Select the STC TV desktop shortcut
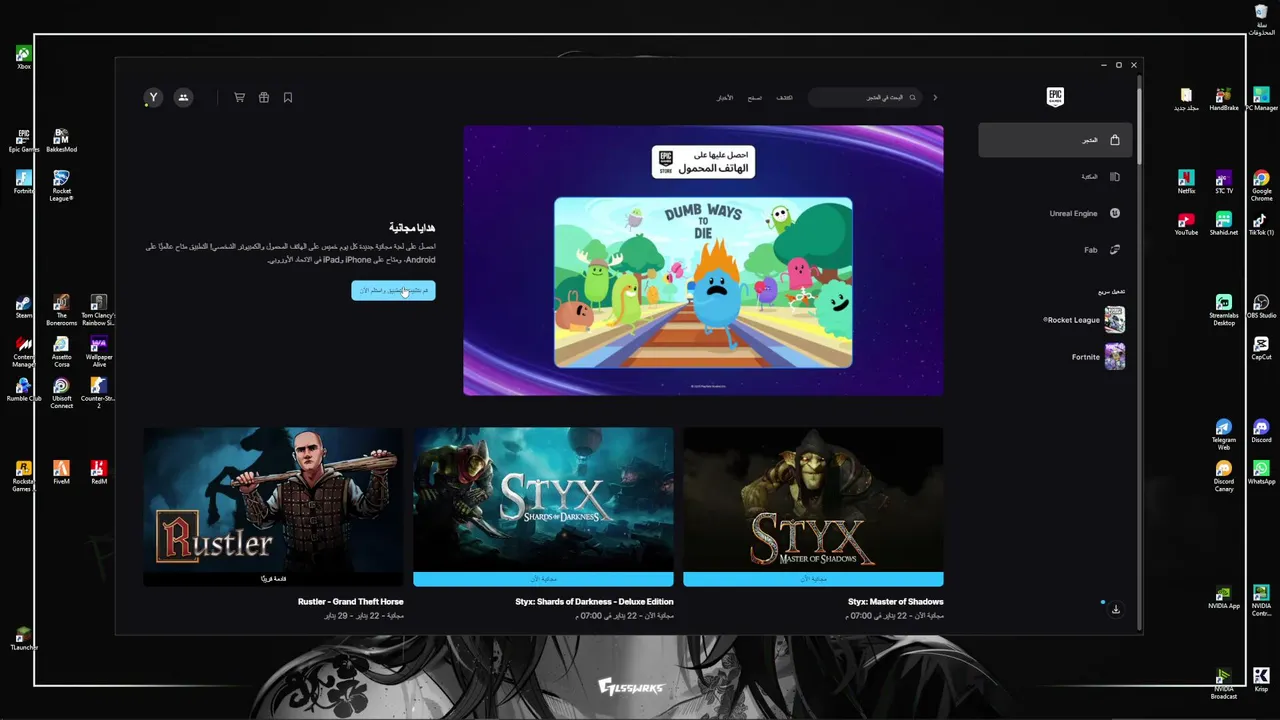1280x720 pixels. [1224, 181]
